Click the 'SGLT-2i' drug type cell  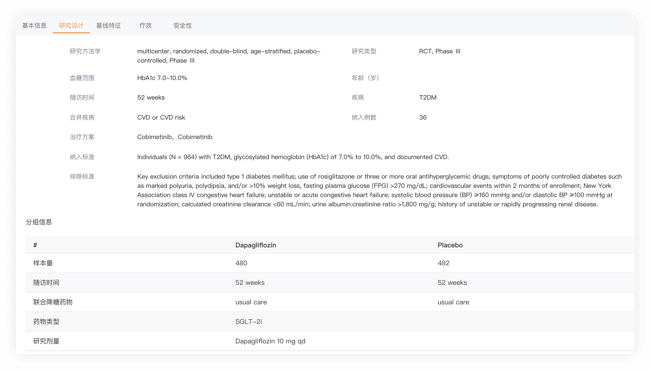[x=248, y=321]
